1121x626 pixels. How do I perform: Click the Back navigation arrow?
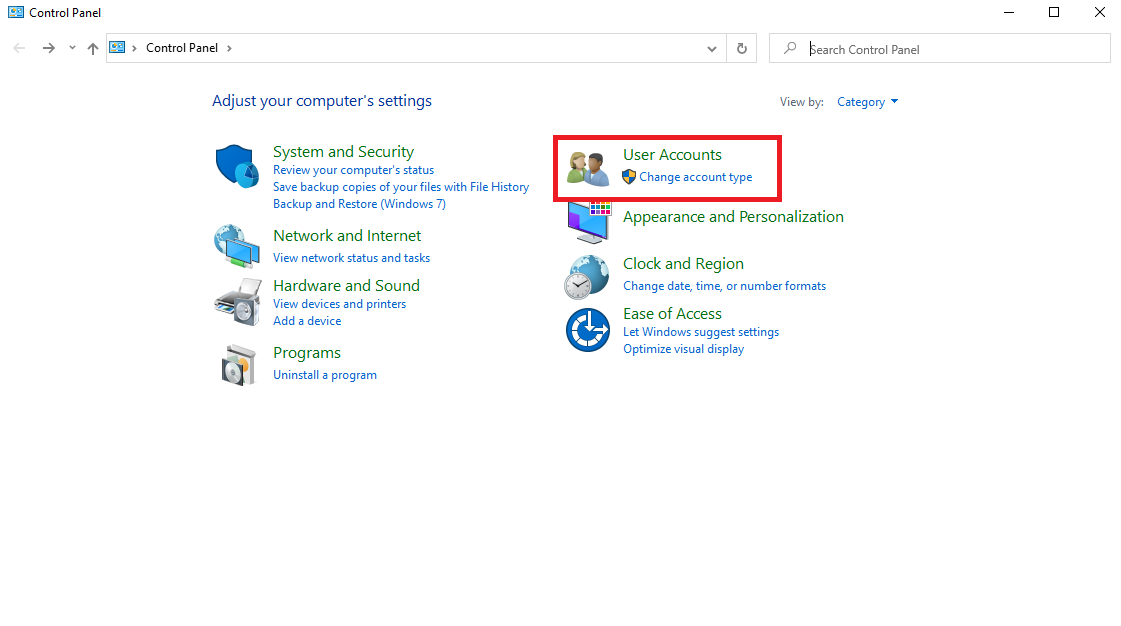(19, 48)
